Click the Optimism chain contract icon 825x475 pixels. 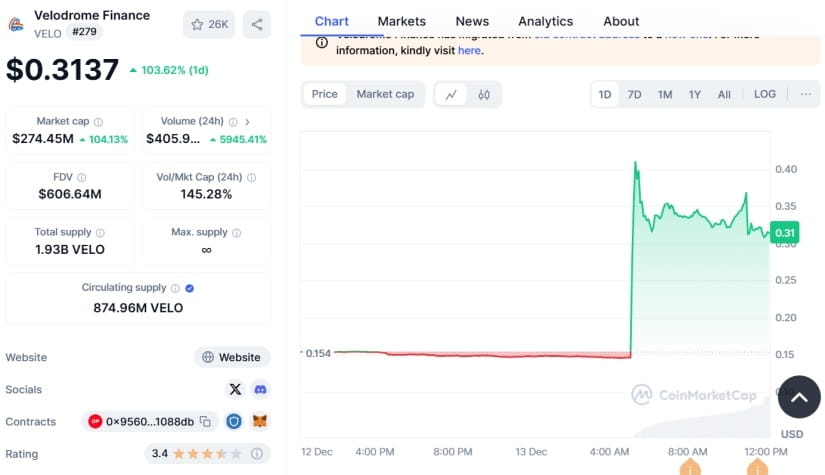[95, 421]
